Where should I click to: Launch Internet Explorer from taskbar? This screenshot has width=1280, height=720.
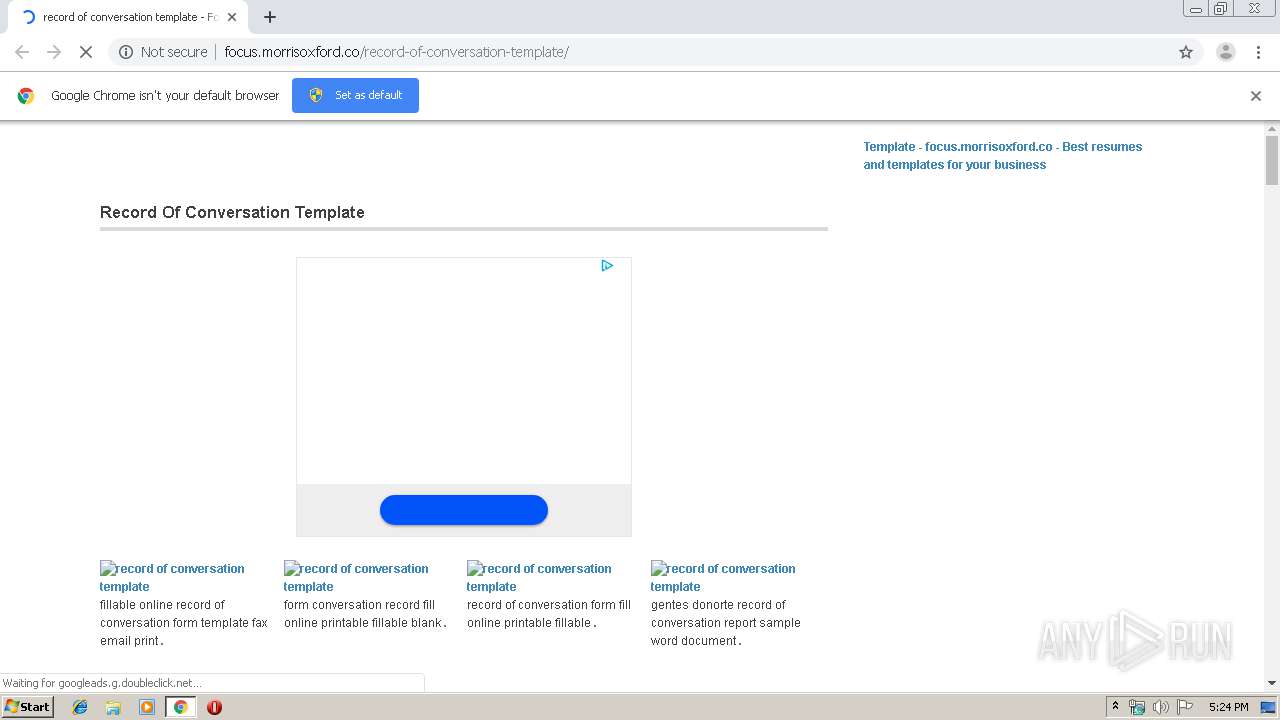pyautogui.click(x=80, y=707)
